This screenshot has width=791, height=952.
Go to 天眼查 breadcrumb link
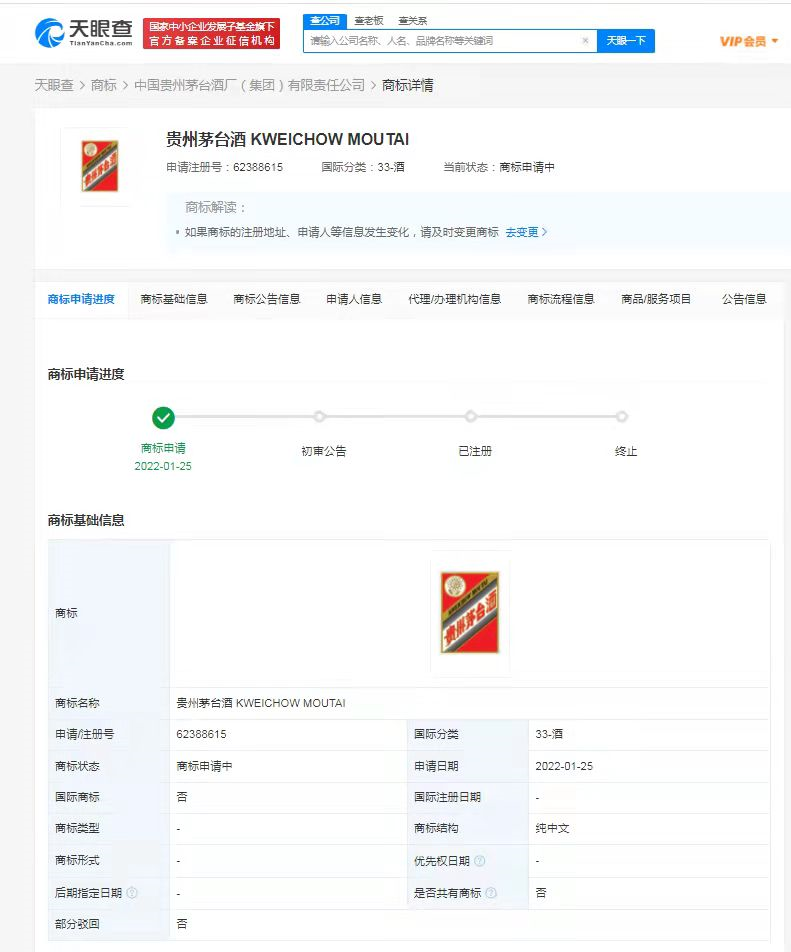[54, 86]
